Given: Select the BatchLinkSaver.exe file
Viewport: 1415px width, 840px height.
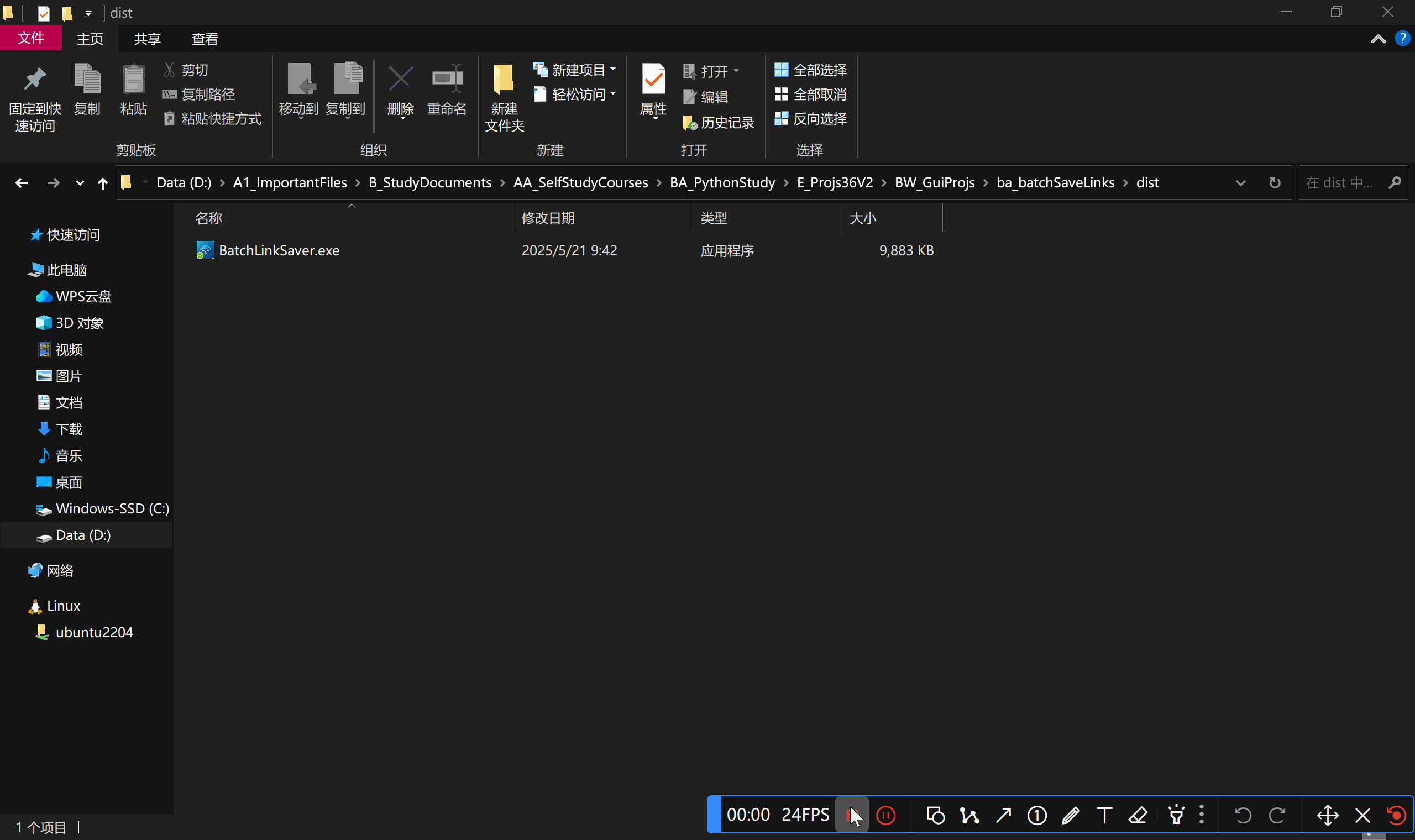Looking at the screenshot, I should click(x=279, y=250).
